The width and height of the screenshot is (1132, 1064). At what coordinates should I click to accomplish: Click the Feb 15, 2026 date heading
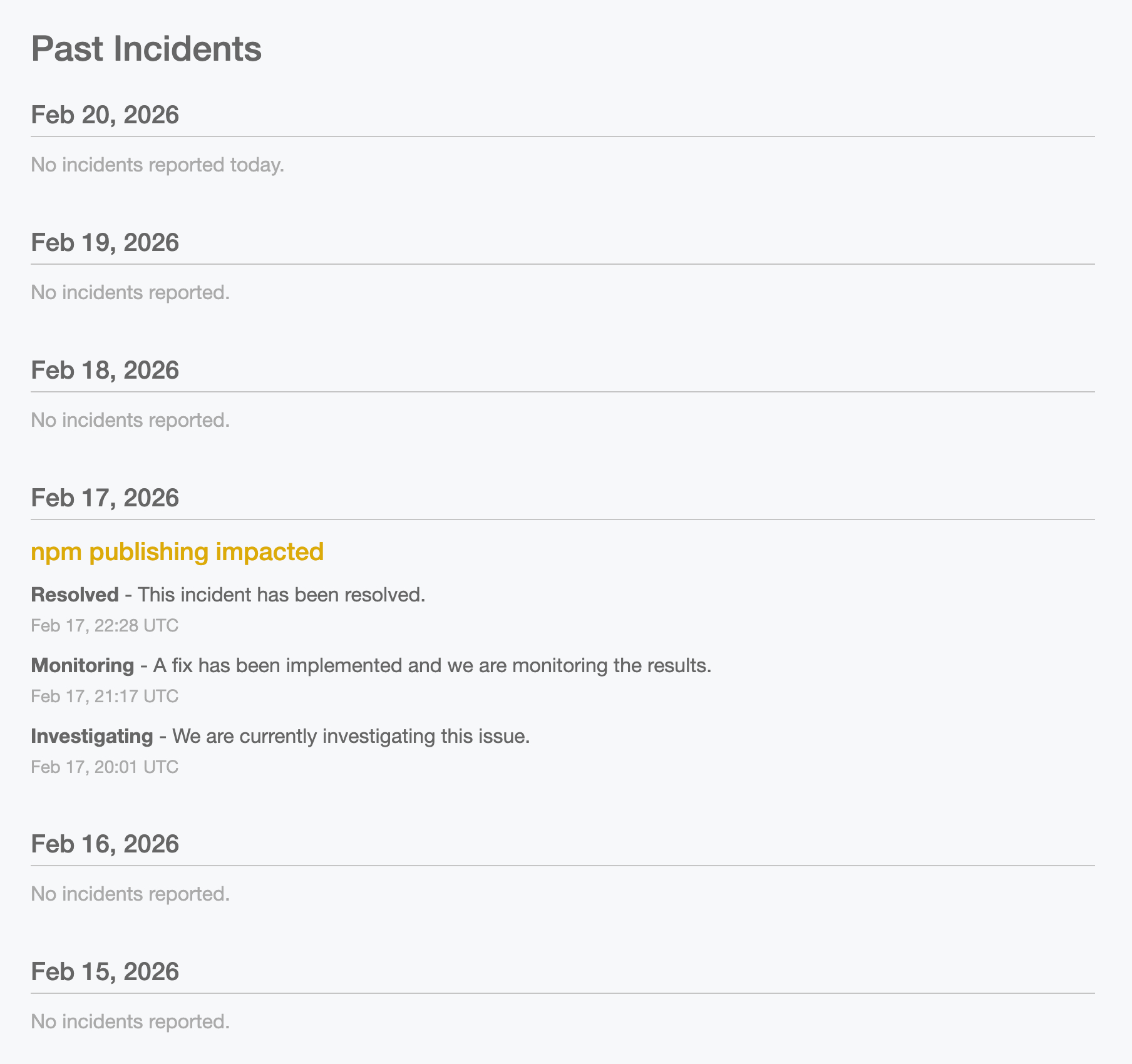[105, 972]
